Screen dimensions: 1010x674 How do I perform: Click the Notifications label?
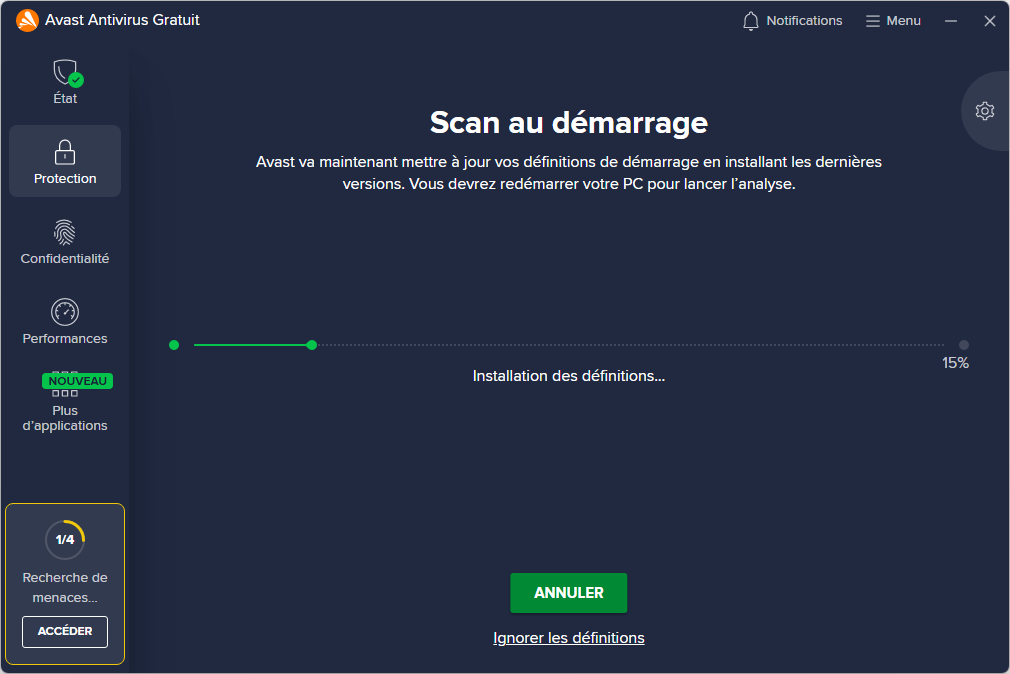tap(804, 21)
